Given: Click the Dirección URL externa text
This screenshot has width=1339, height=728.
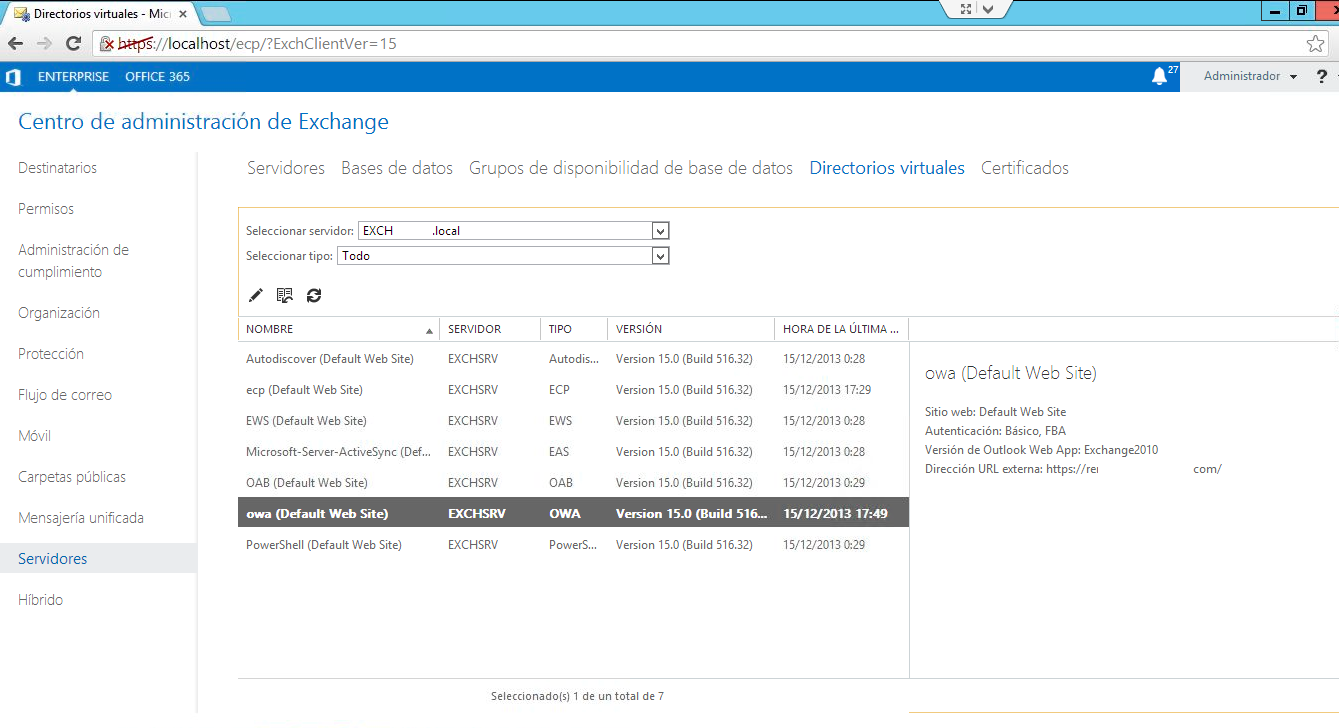Looking at the screenshot, I should pos(1073,468).
